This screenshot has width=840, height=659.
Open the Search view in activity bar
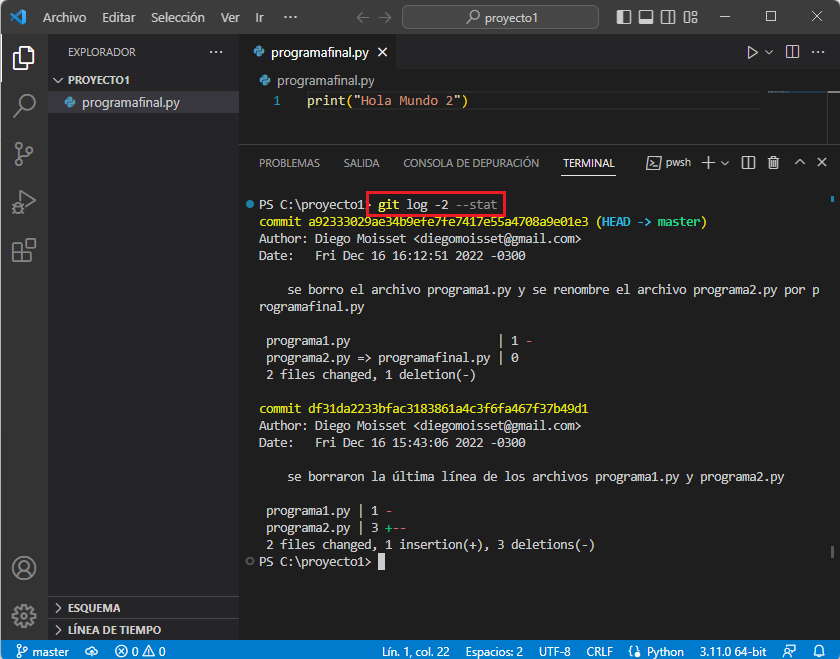[x=24, y=106]
